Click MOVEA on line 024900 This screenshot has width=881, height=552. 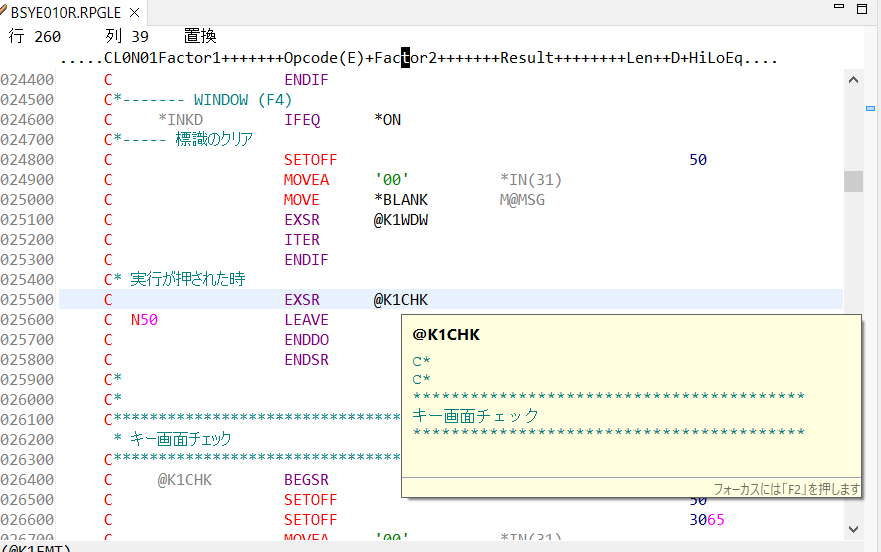pos(306,180)
